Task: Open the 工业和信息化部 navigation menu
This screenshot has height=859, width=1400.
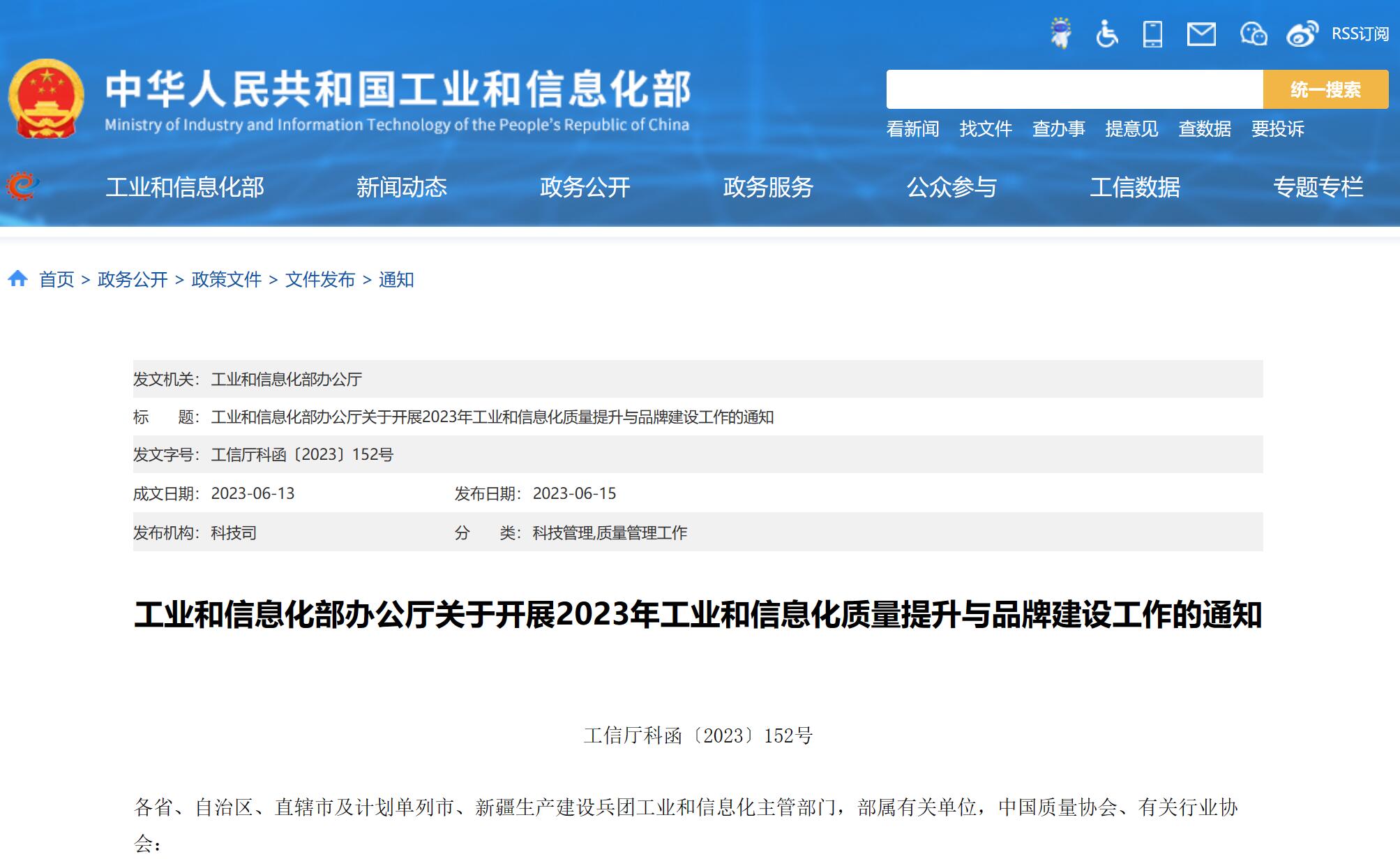Action: point(185,187)
